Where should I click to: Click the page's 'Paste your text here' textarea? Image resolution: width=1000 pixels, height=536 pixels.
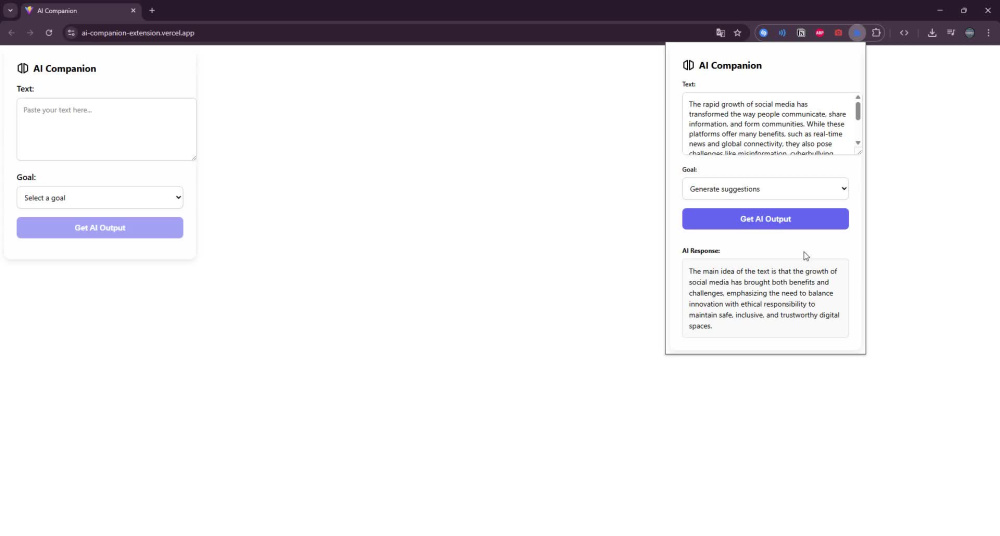tap(107, 129)
